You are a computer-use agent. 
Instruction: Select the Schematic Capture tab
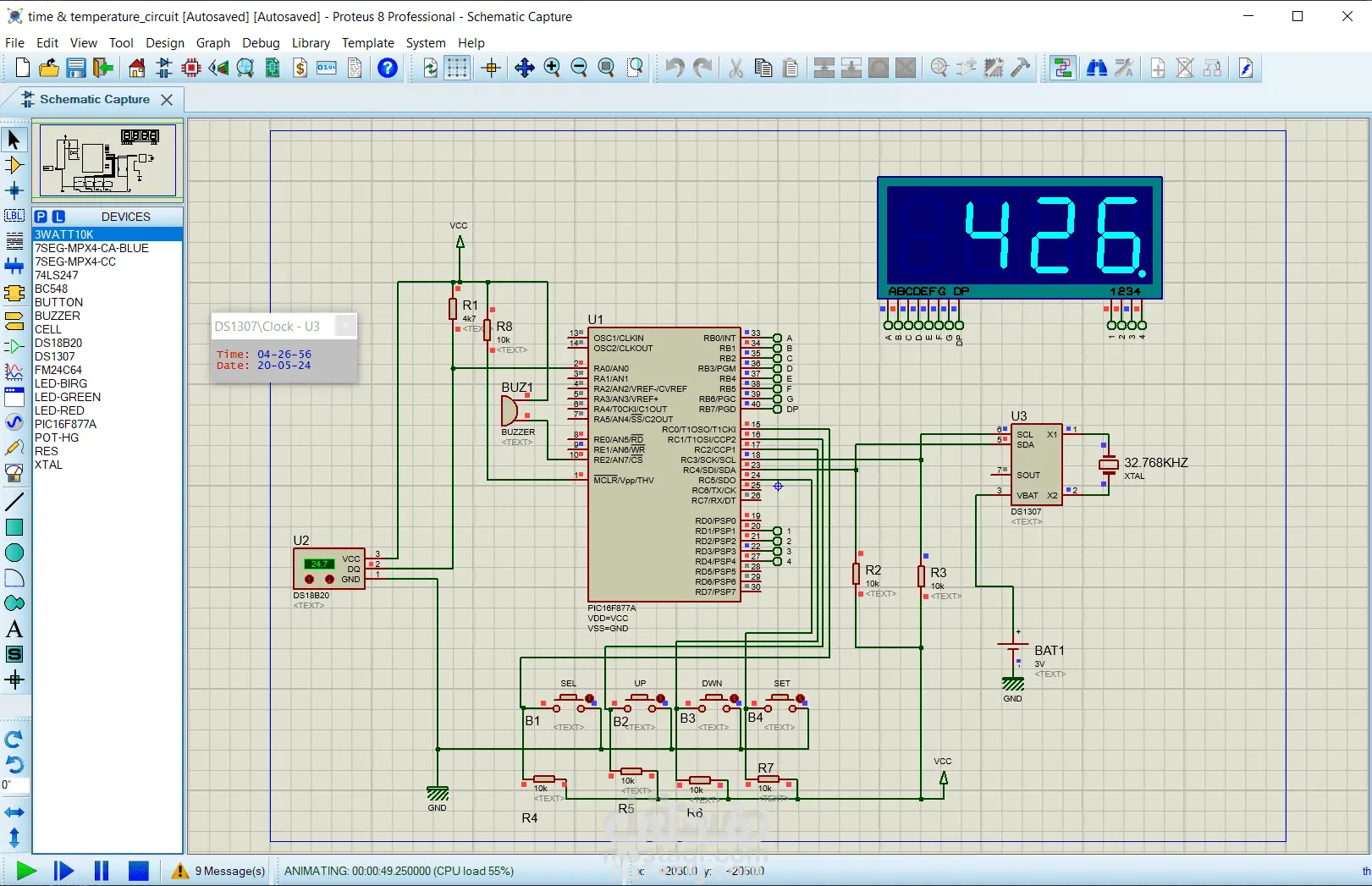95,99
